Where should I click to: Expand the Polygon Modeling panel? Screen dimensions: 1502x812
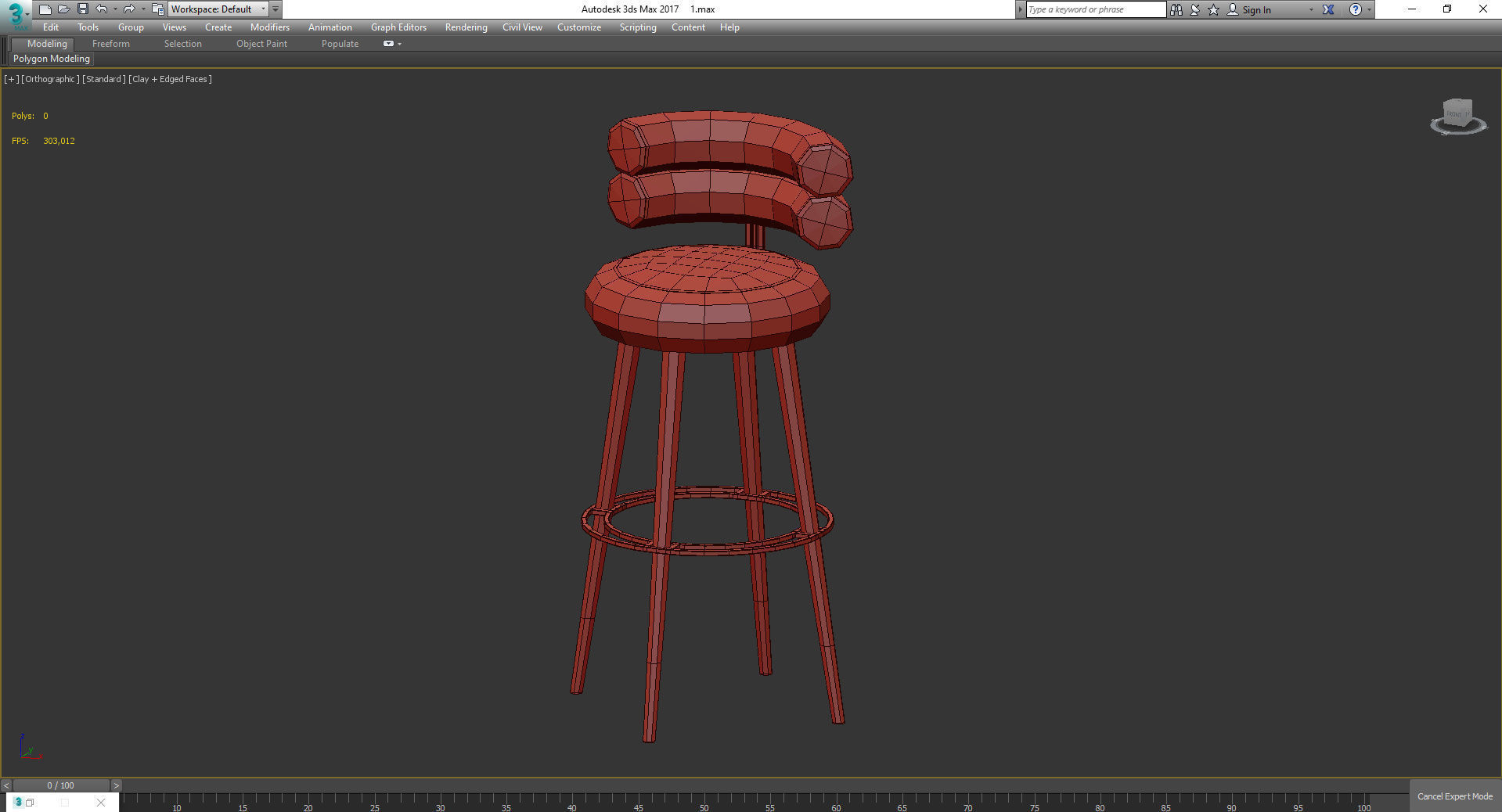[52, 59]
